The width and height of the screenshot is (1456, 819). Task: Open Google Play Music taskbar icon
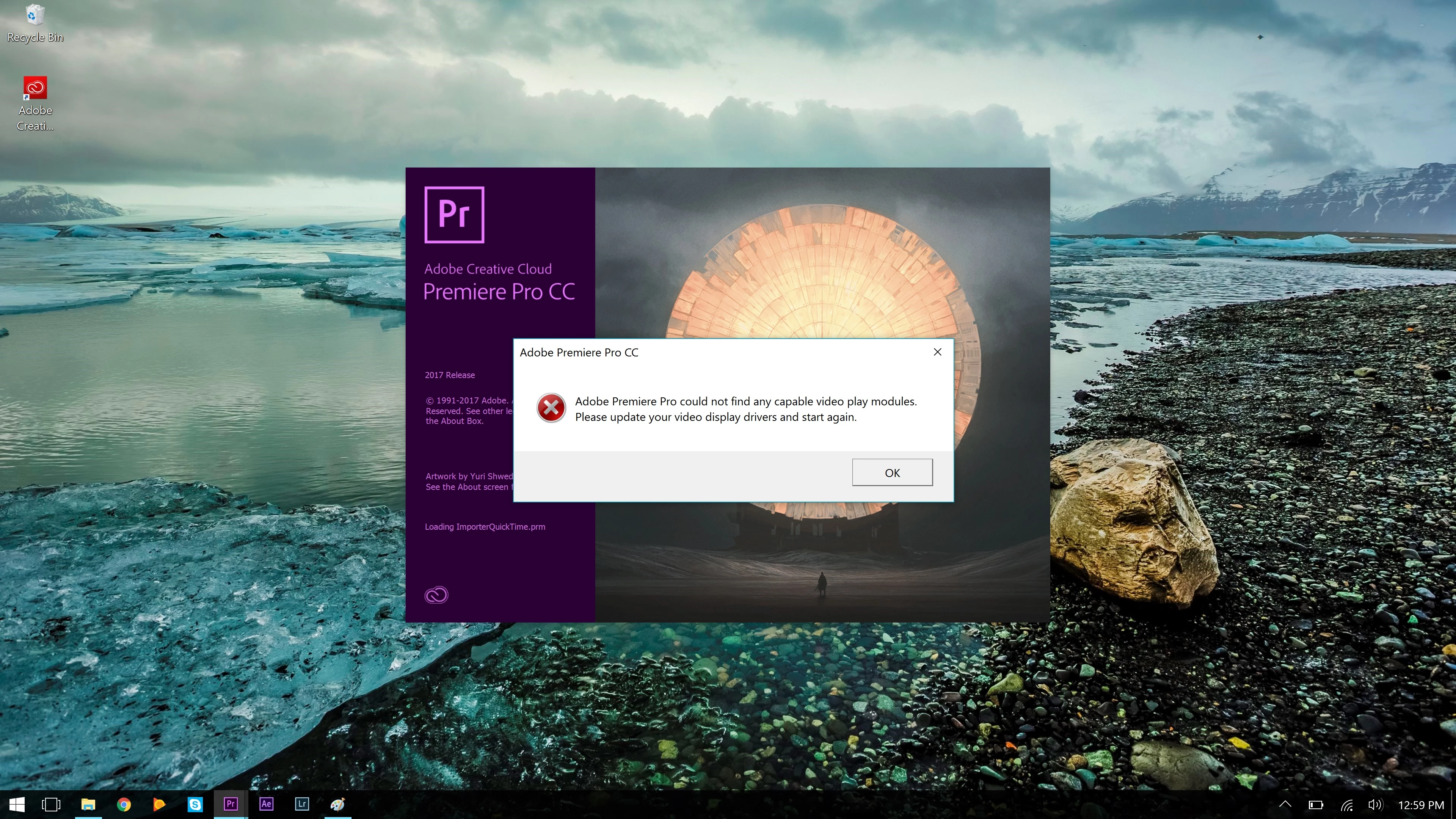click(x=159, y=804)
